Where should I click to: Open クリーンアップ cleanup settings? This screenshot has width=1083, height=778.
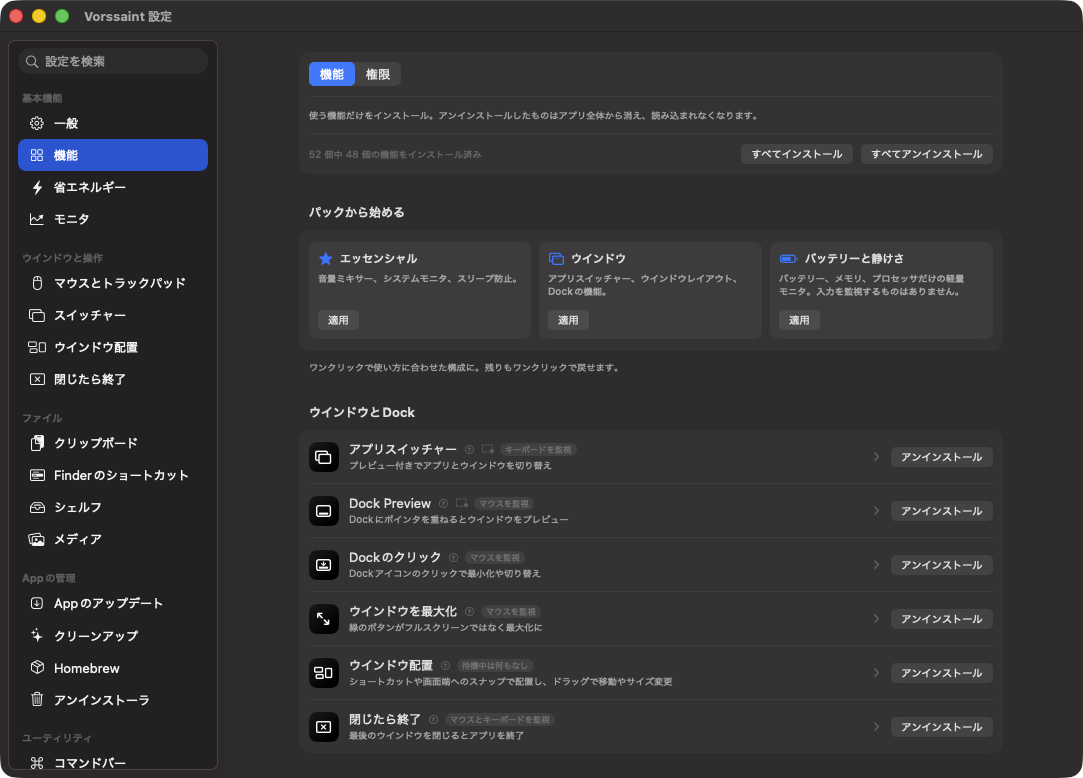click(113, 636)
